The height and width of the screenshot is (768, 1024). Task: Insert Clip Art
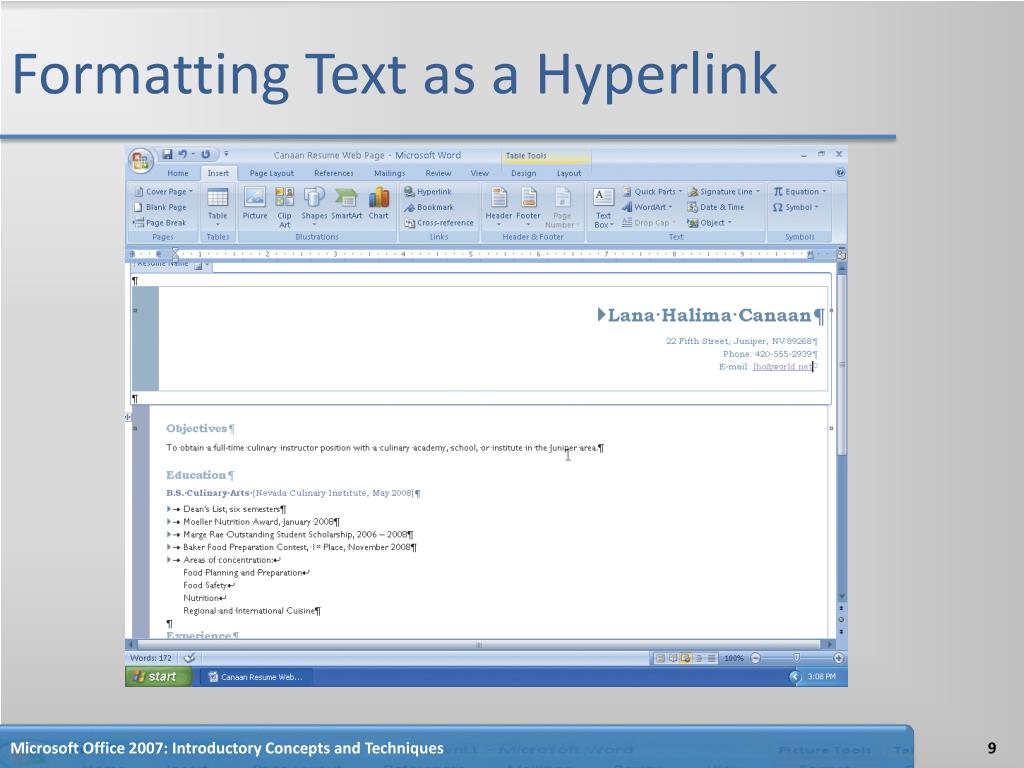[284, 207]
